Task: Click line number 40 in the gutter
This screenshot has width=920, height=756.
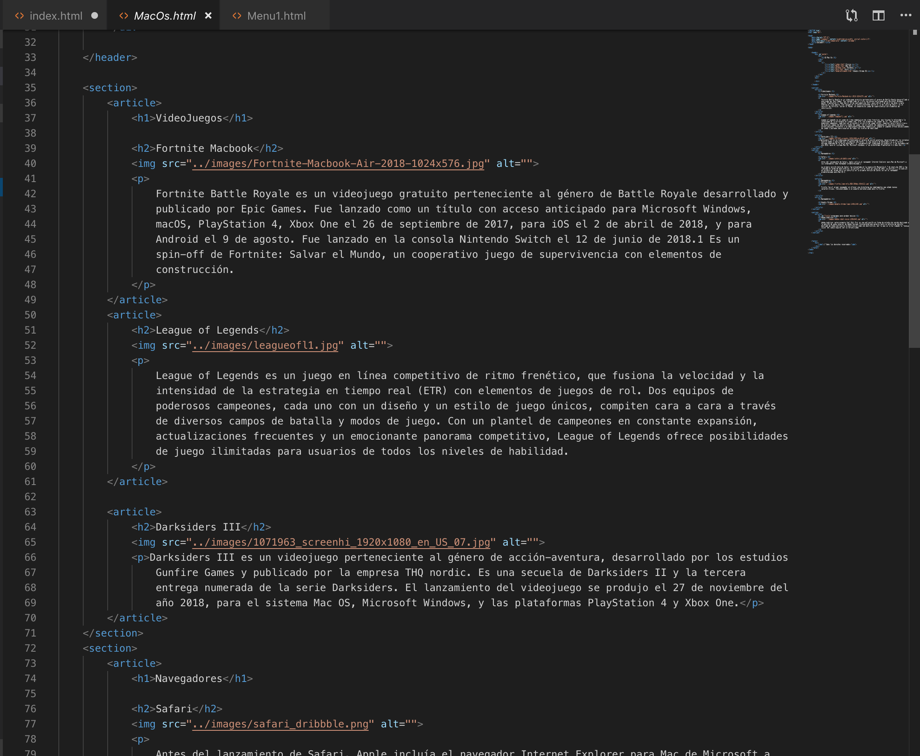Action: click(33, 163)
